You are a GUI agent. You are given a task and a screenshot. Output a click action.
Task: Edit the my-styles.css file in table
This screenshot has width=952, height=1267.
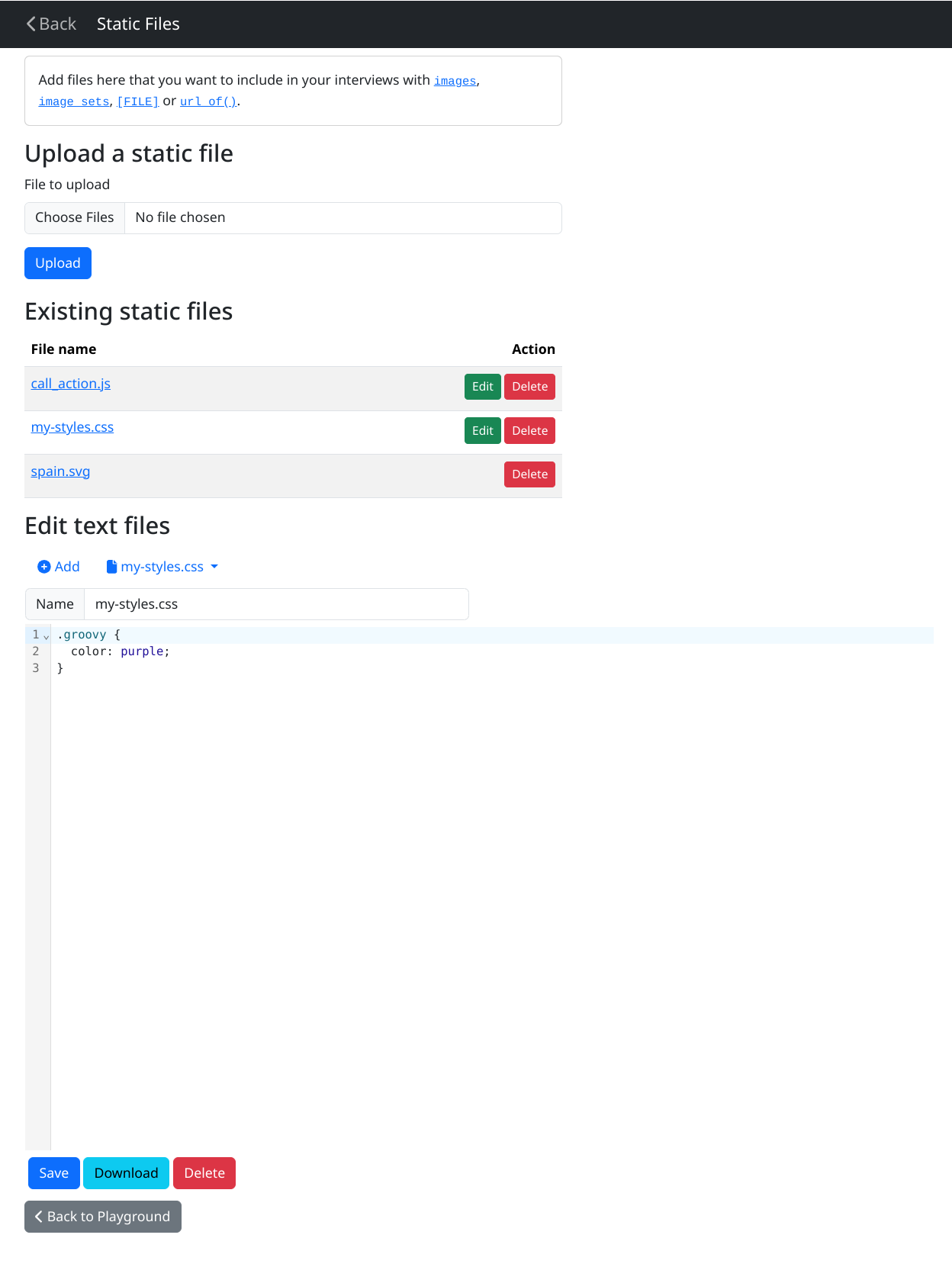[x=483, y=431]
